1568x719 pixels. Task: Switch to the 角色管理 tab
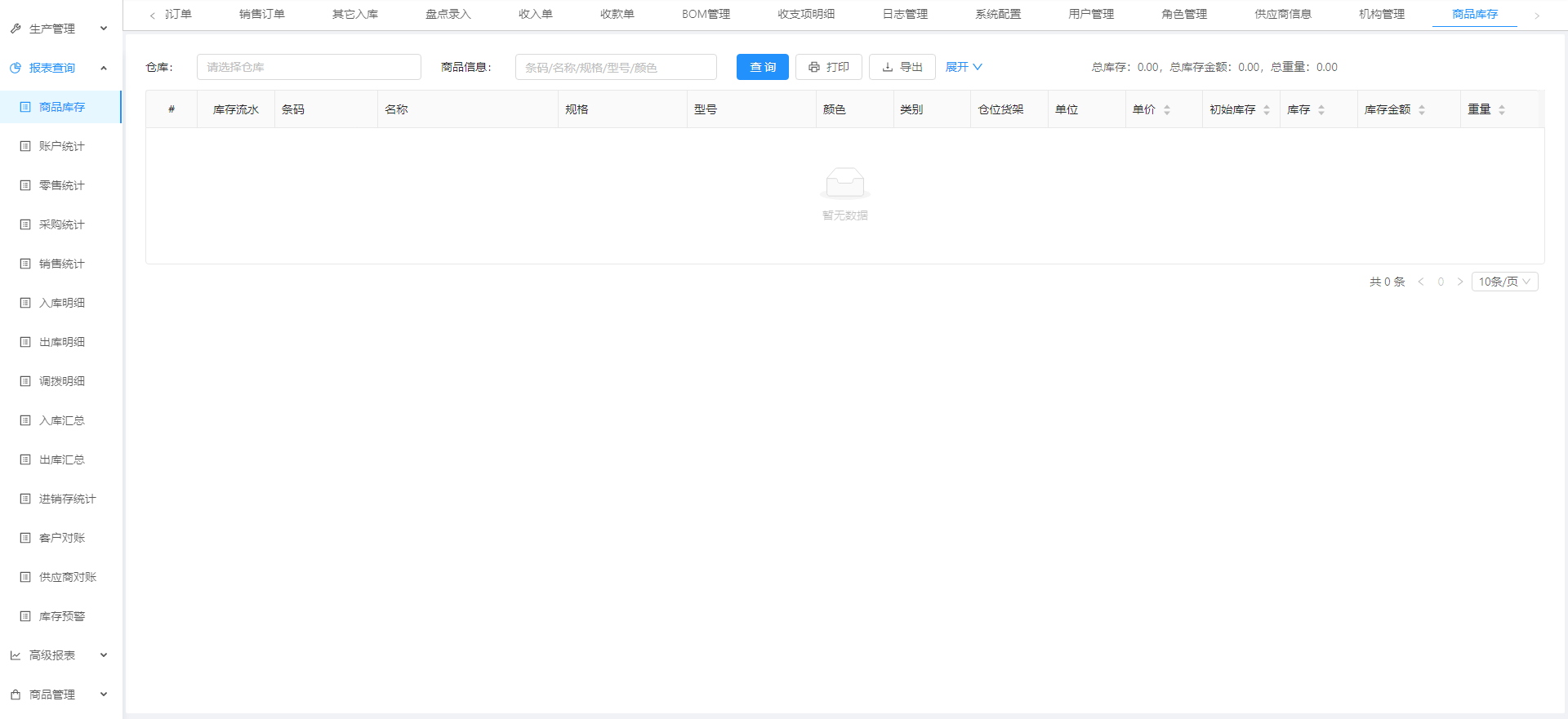[1184, 14]
